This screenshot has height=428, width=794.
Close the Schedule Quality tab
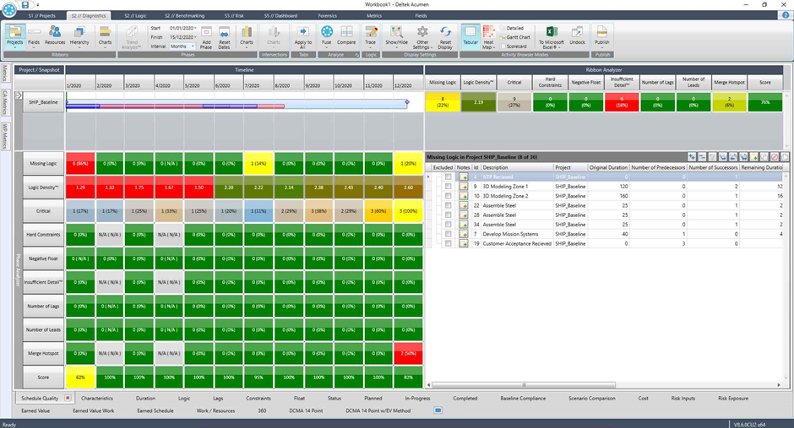68,398
